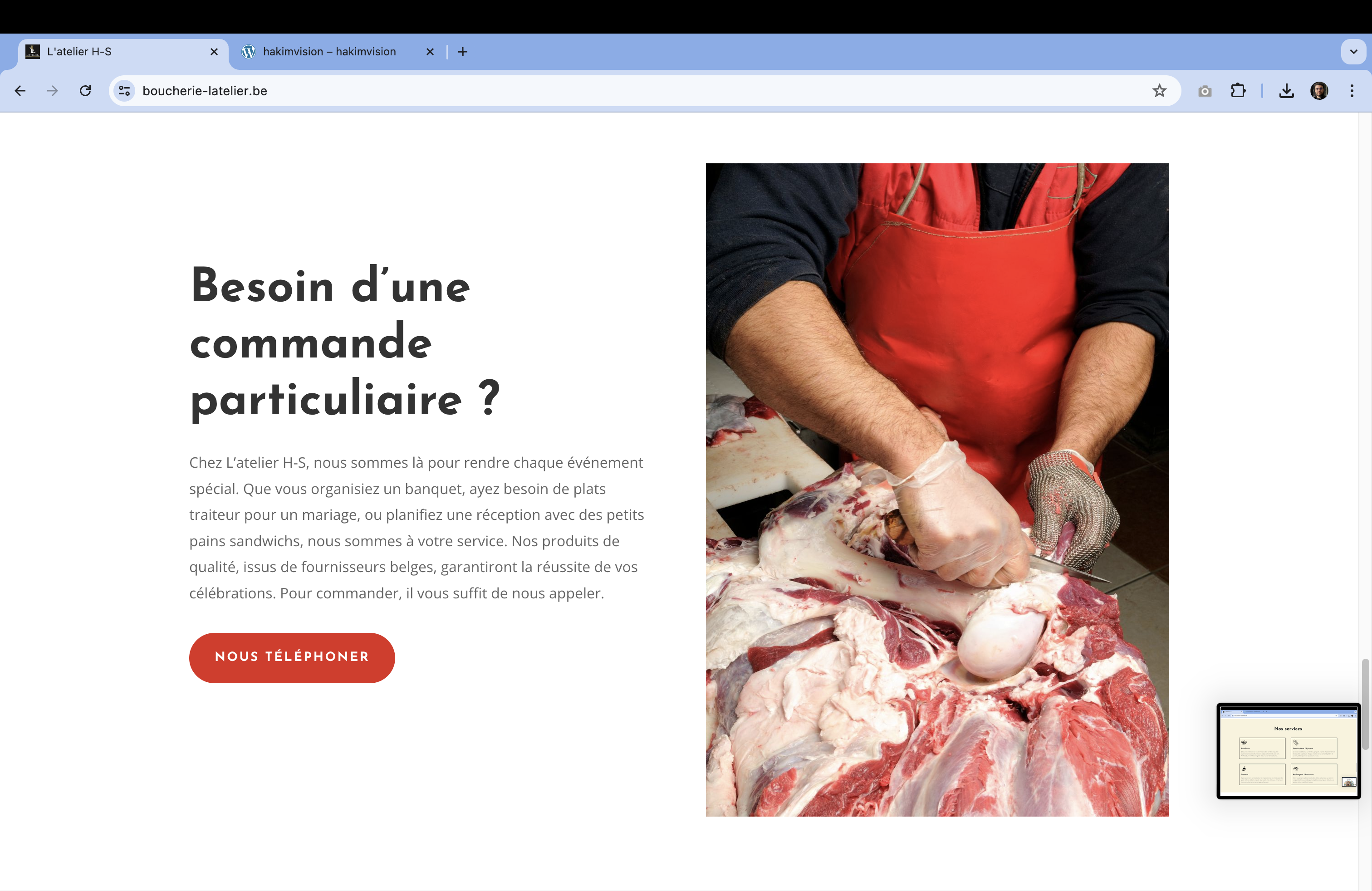
Task: Open a new tab with plus button
Action: 462,52
